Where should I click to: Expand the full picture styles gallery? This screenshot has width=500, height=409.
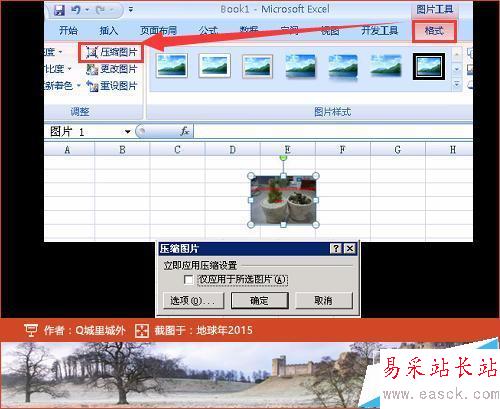(457, 85)
